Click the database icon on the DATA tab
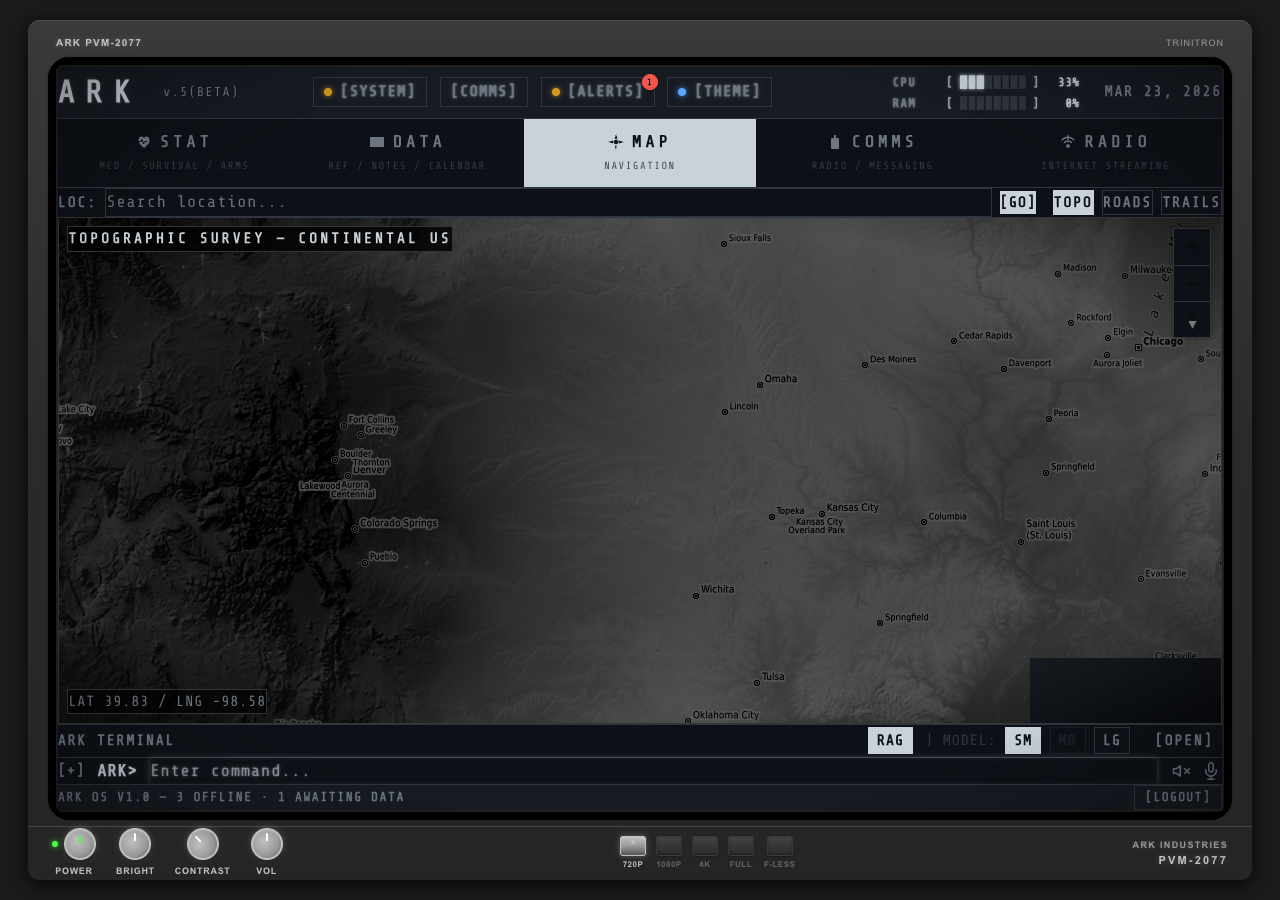Viewport: 1280px width, 900px height. [376, 141]
